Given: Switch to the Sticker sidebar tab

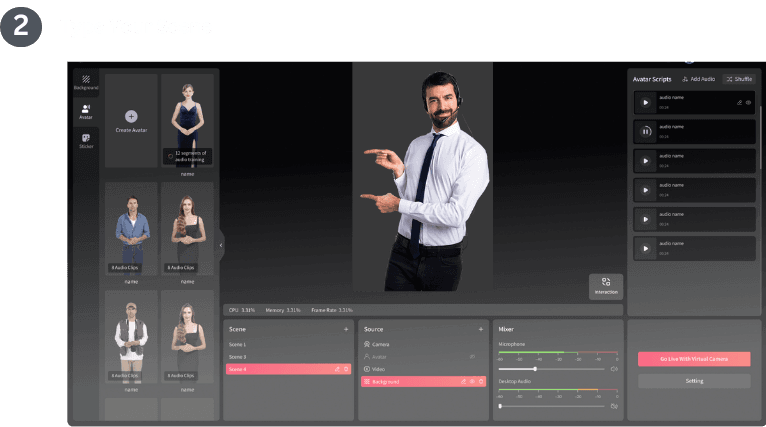Looking at the screenshot, I should pyautogui.click(x=86, y=142).
